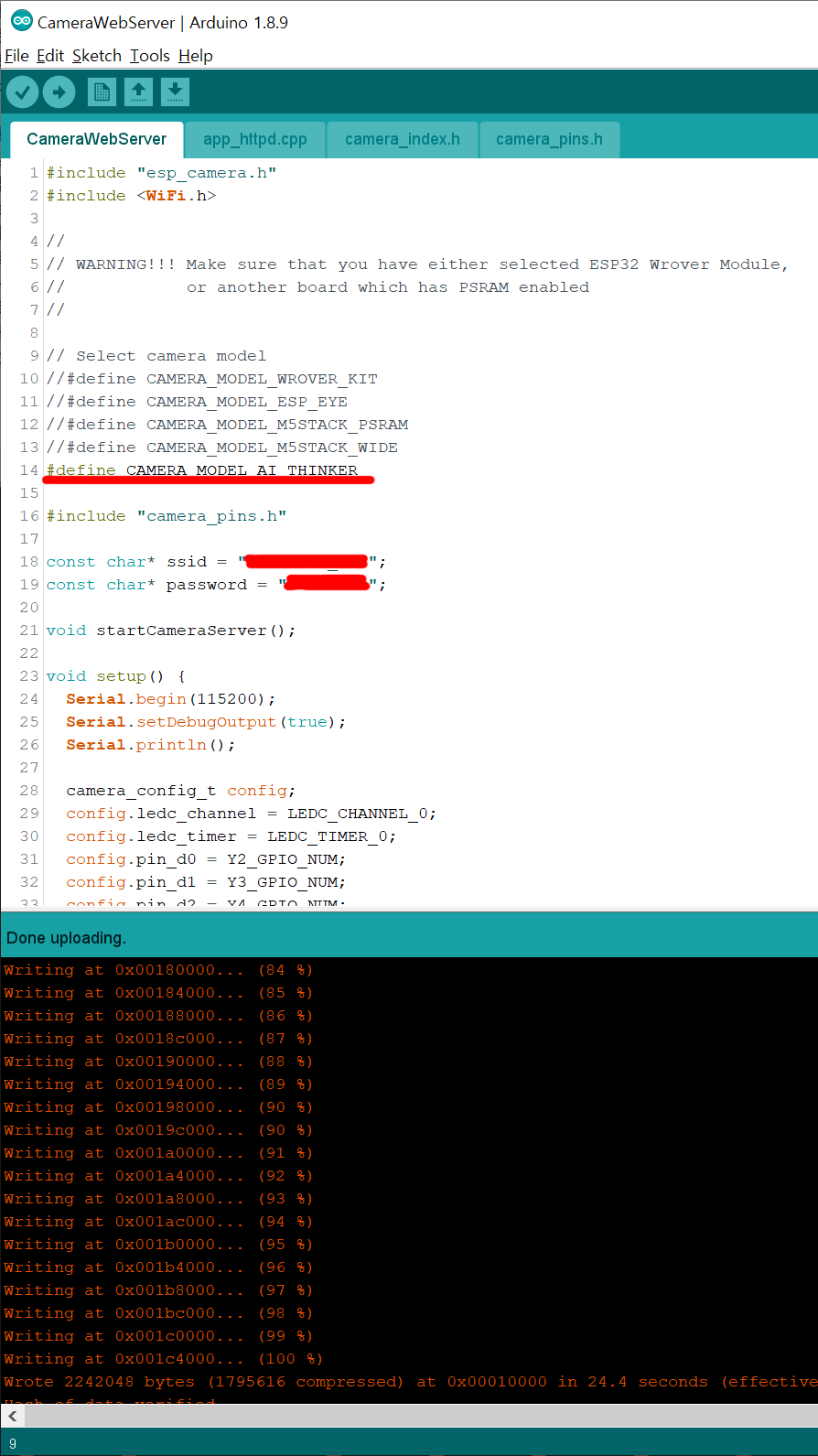Switch to the camera_index.h tab
Image resolution: width=818 pixels, height=1456 pixels.
[402, 139]
